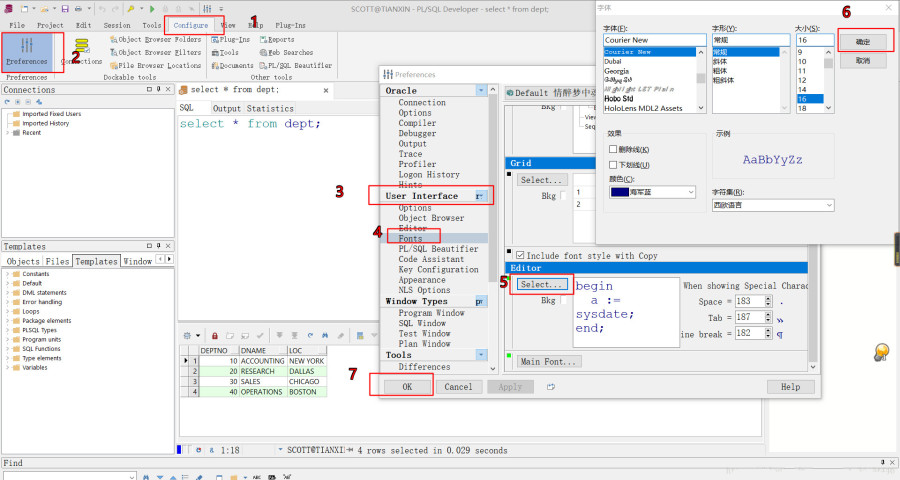Click the Print icon in quick access toolbar

78,9
